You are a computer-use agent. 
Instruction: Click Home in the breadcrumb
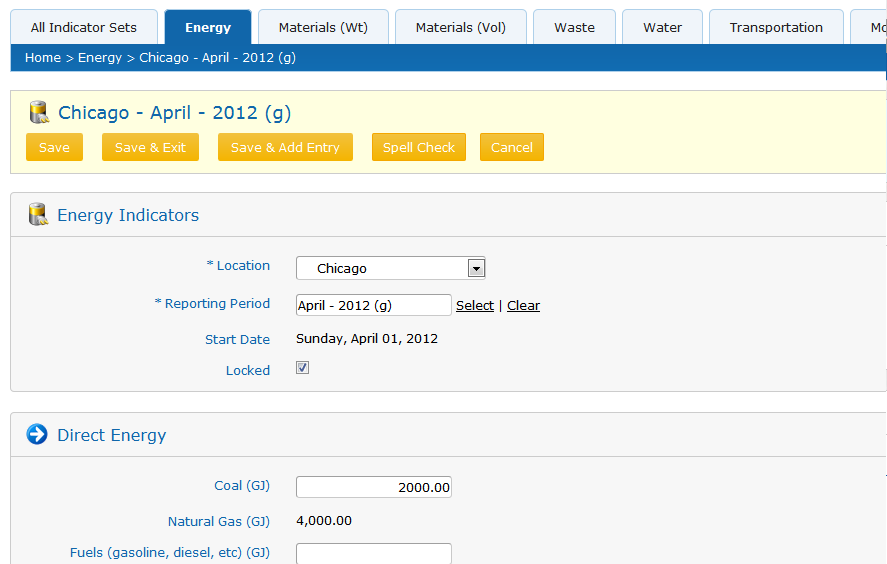click(x=43, y=58)
